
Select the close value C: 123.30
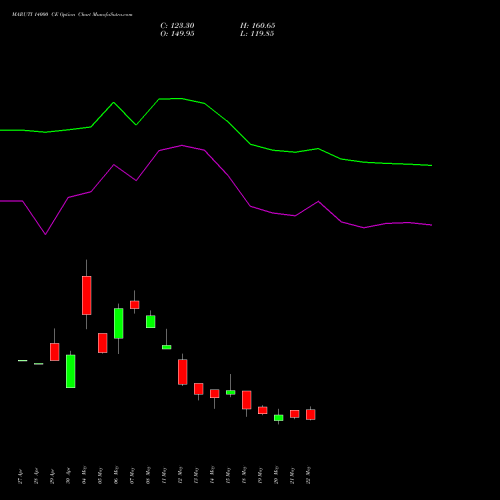pos(177,26)
